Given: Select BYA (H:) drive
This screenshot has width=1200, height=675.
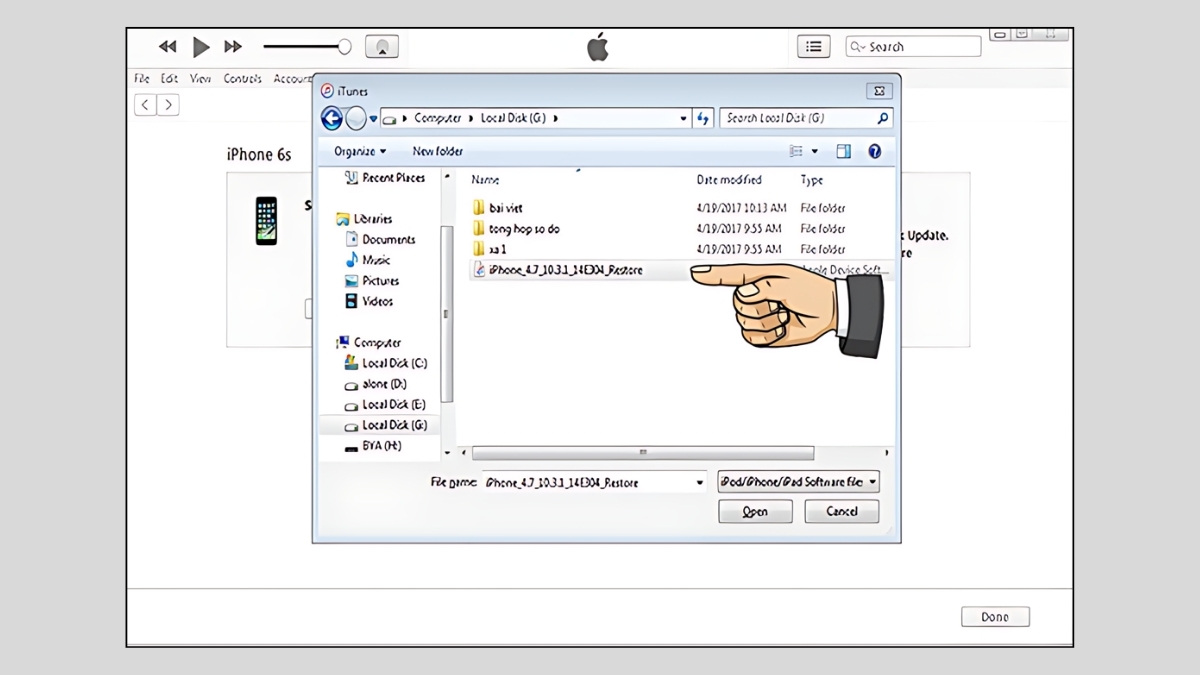Looking at the screenshot, I should point(373,446).
